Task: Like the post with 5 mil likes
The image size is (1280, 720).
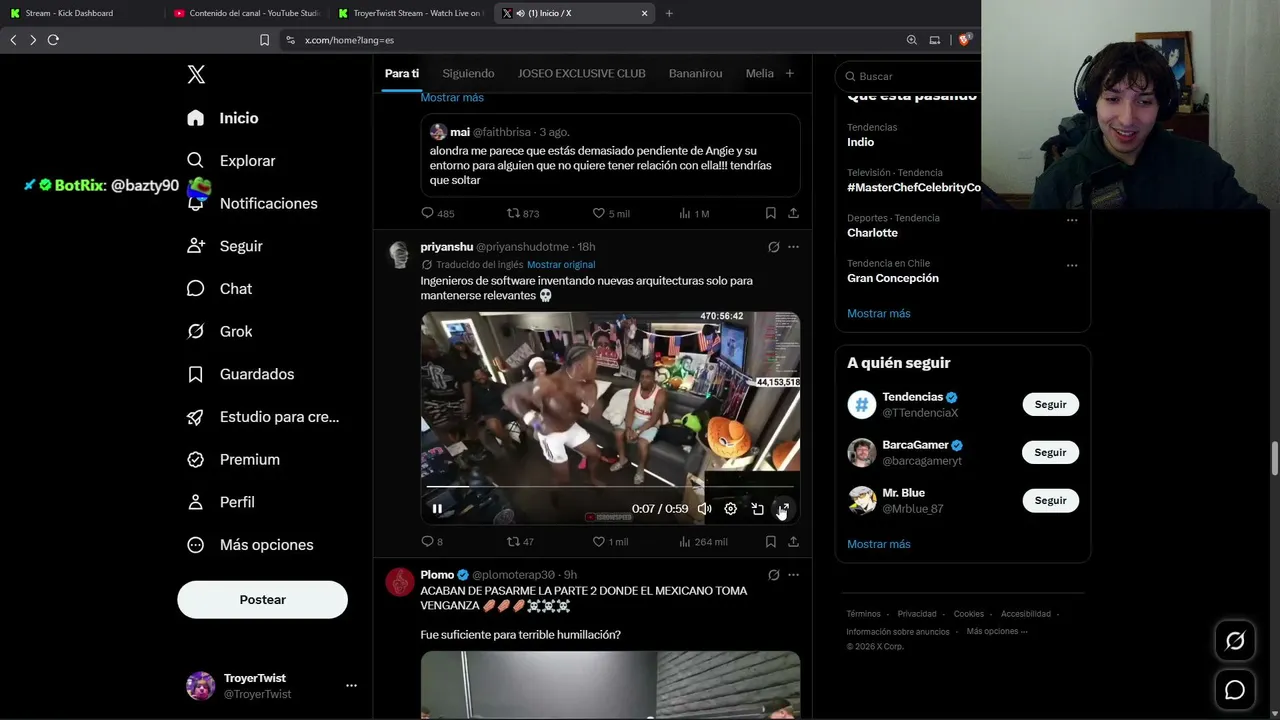Action: [611, 213]
